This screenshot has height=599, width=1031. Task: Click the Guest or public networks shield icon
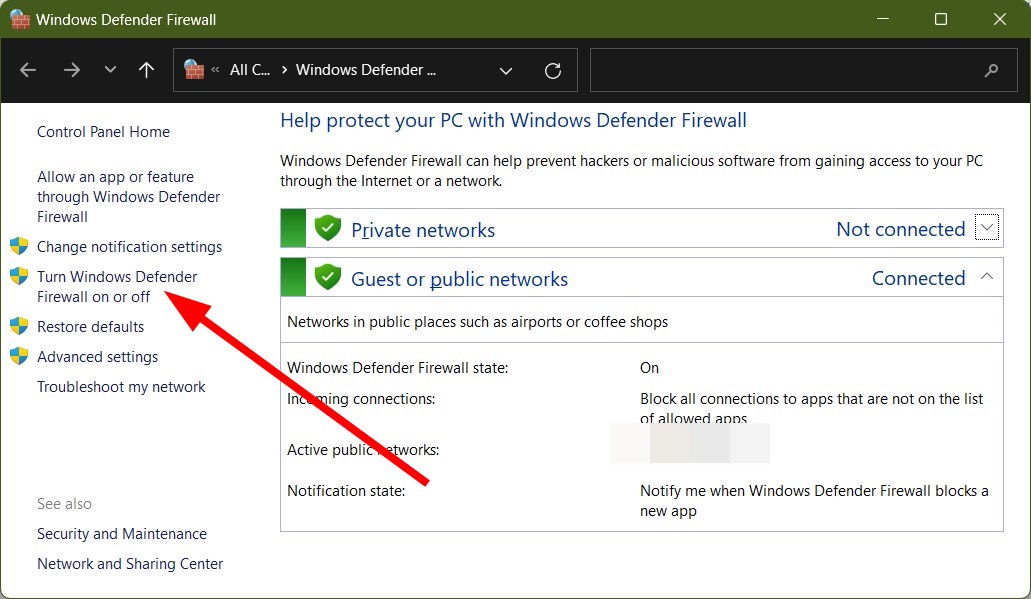click(x=327, y=278)
